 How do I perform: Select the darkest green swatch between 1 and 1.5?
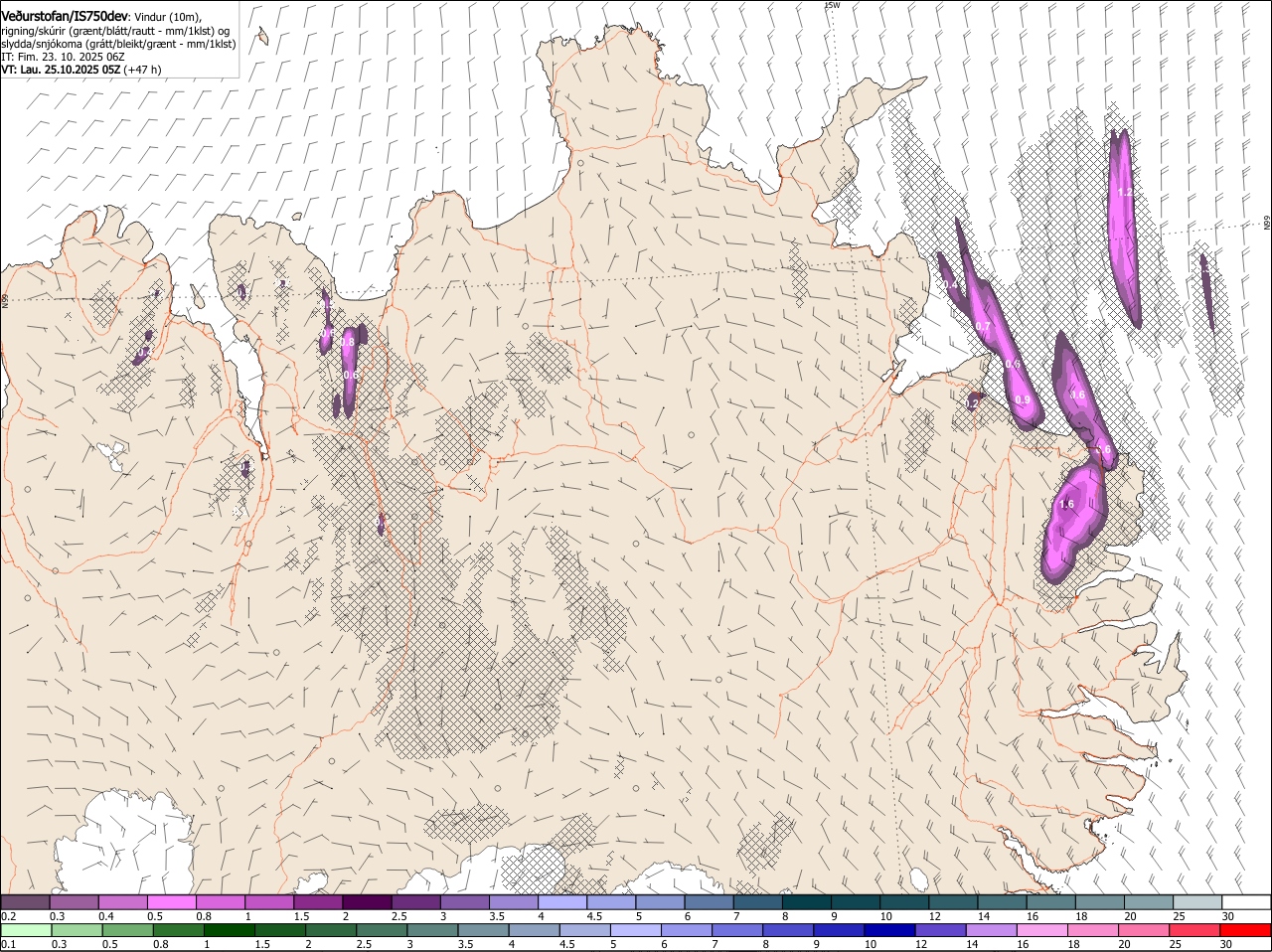click(230, 930)
